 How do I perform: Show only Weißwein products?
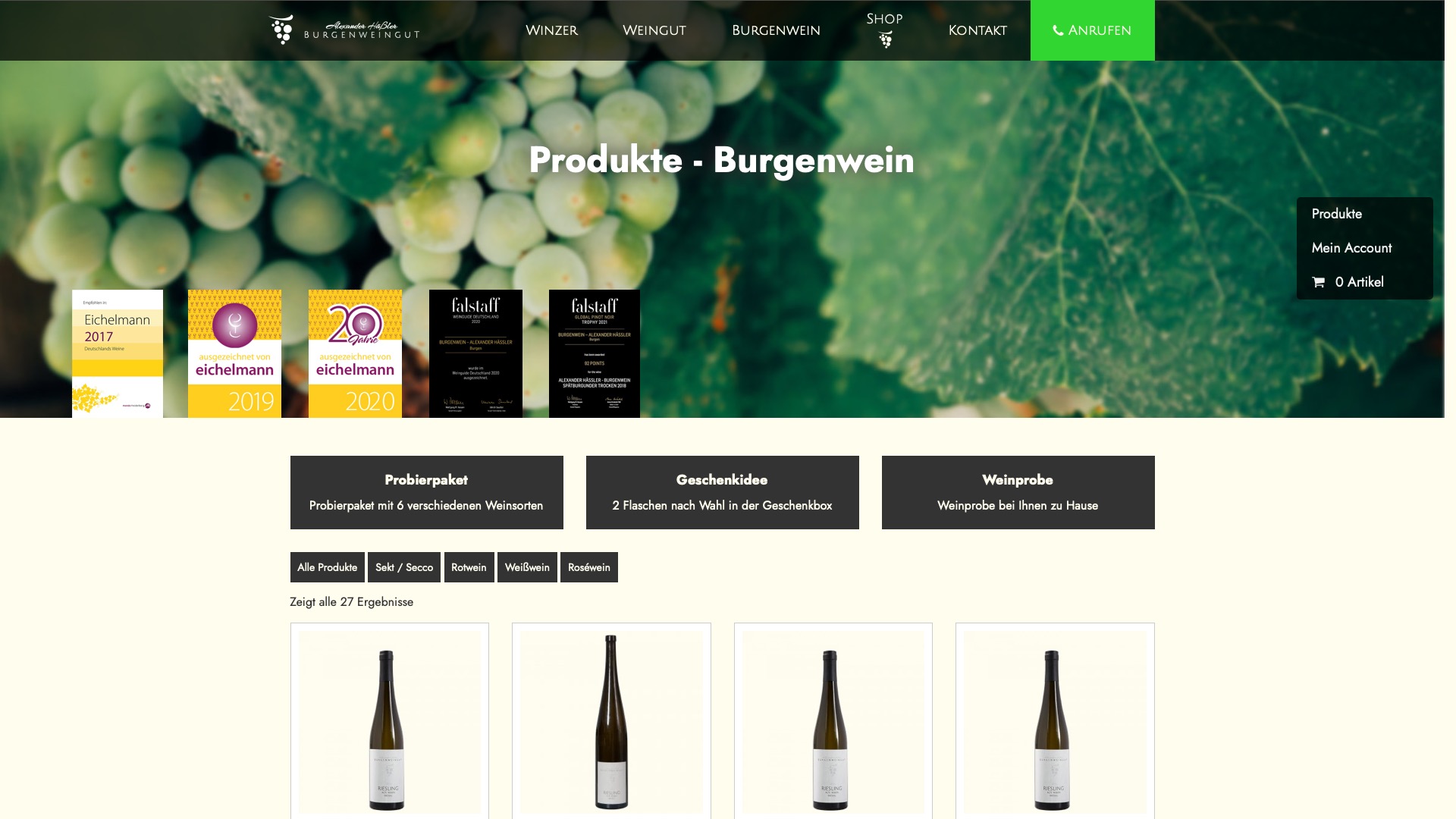point(527,567)
